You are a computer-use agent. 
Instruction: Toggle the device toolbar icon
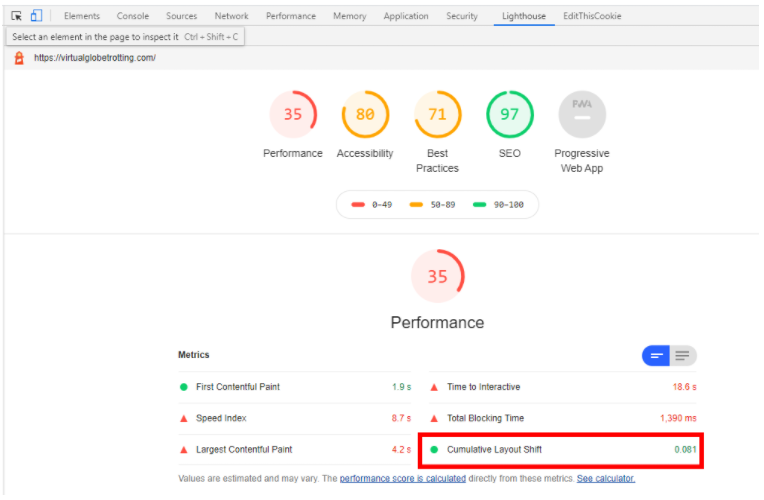pyautogui.click(x=36, y=16)
